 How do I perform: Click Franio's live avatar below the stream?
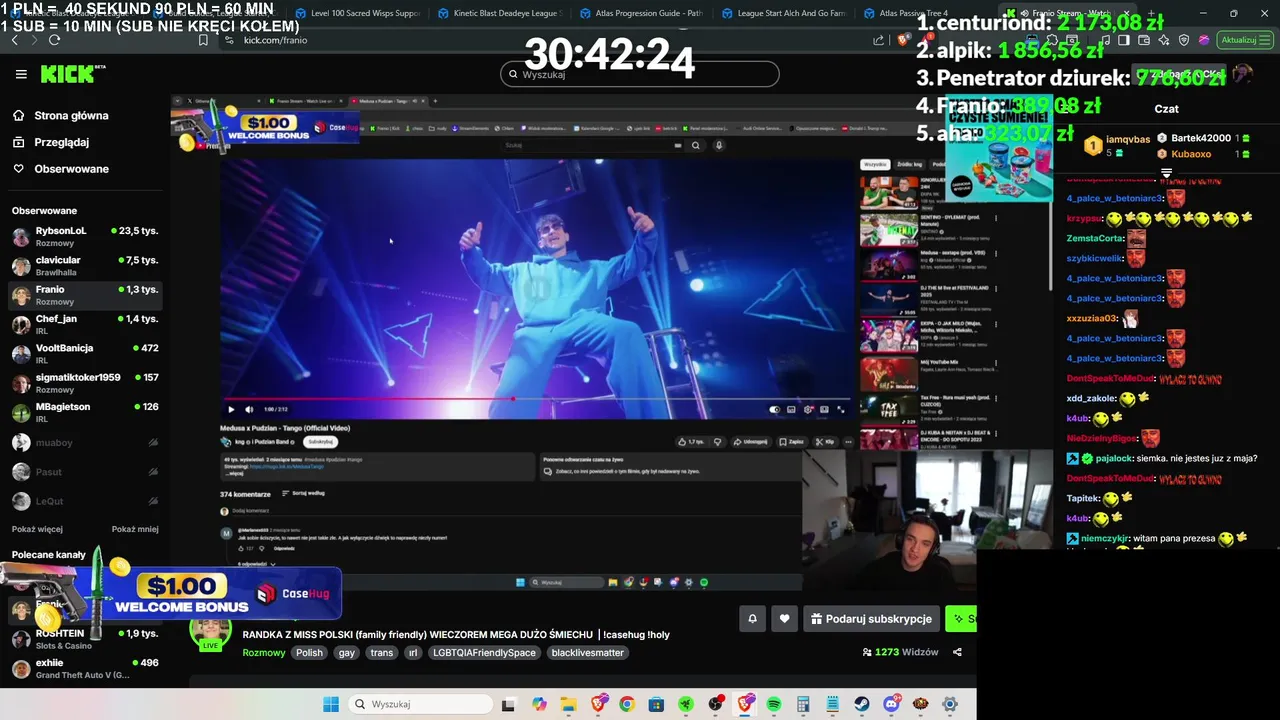(x=211, y=634)
